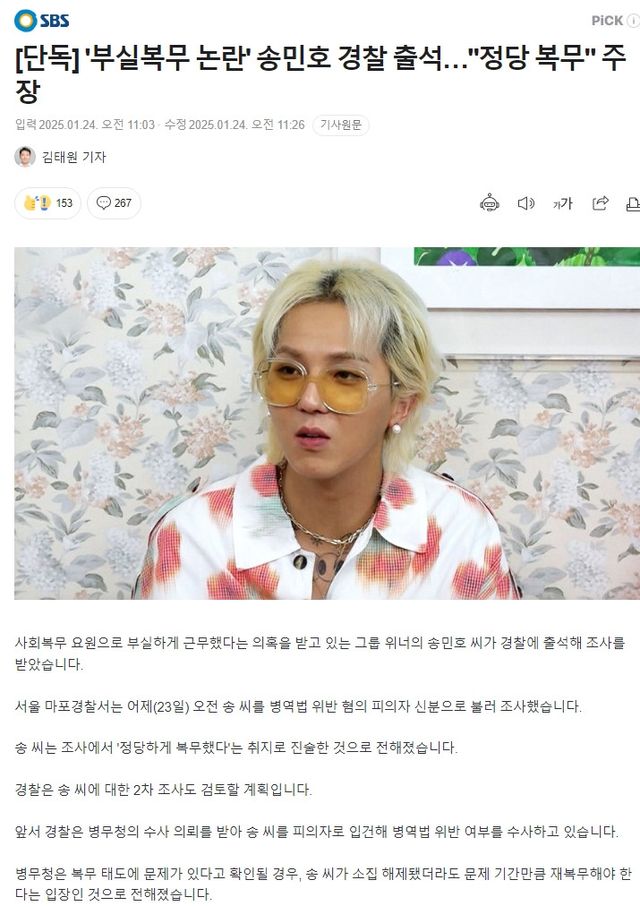640x907 pixels.
Task: Open comments bubble showing 267
Action: pos(114,203)
